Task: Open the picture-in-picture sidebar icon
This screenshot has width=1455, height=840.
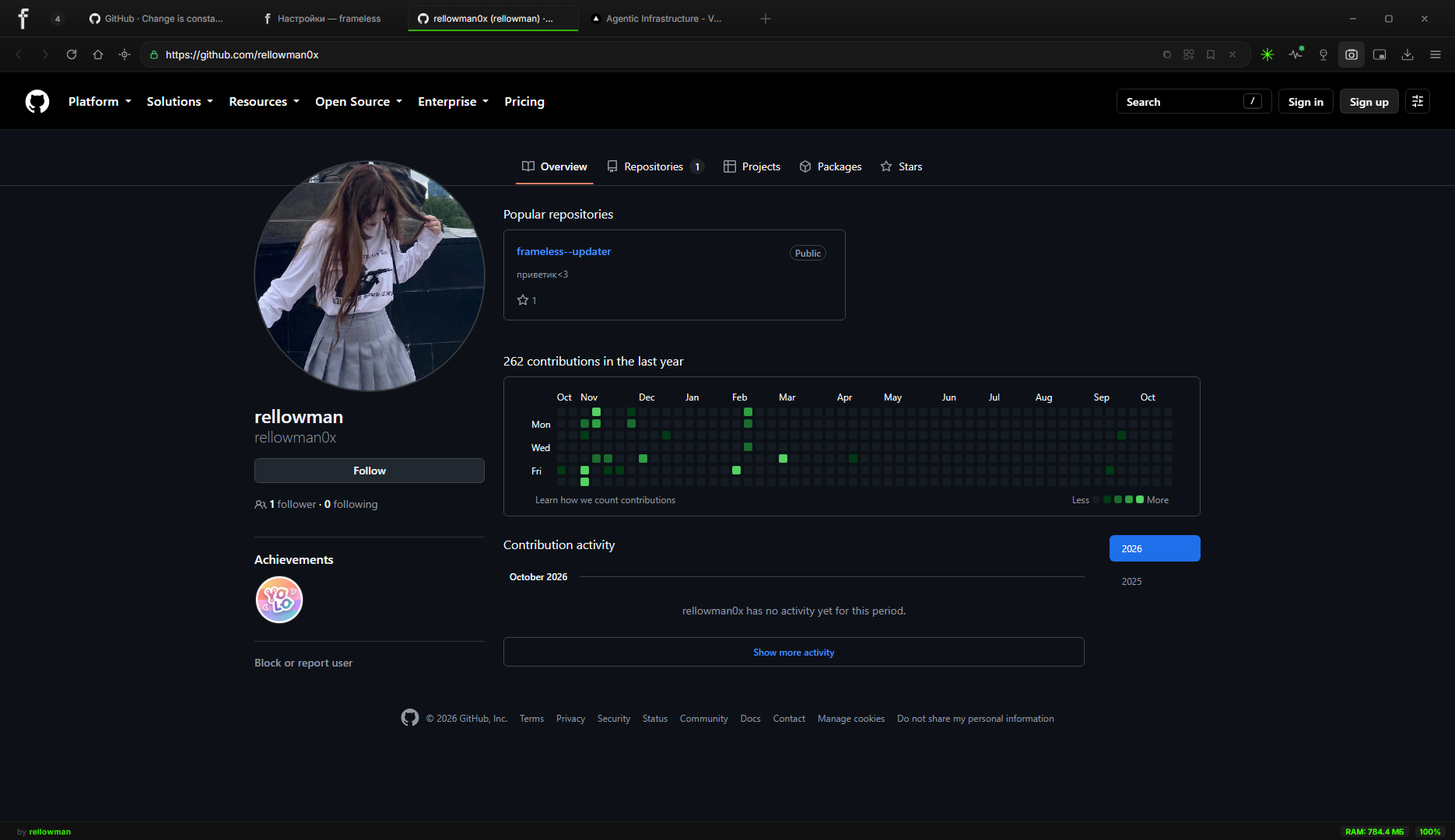Action: [x=1380, y=54]
